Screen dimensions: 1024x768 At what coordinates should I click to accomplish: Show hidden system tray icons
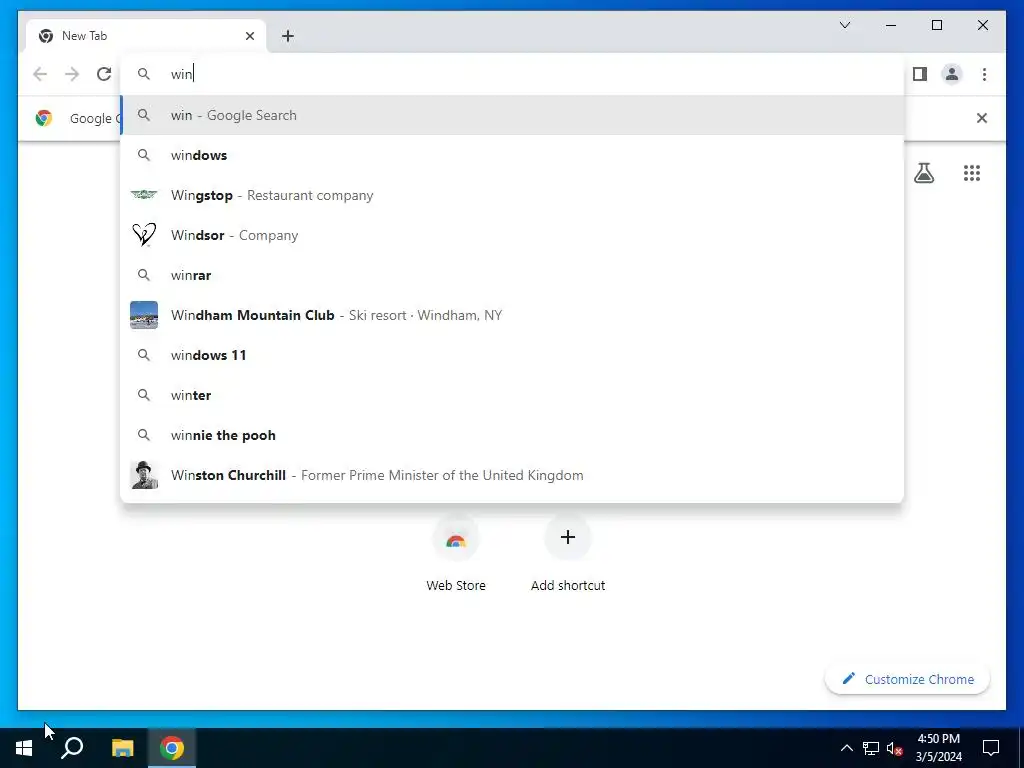pyautogui.click(x=846, y=748)
